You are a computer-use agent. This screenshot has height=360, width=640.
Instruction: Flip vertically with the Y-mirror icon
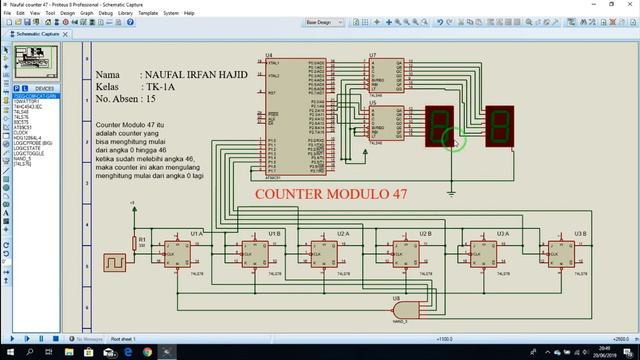(6, 281)
